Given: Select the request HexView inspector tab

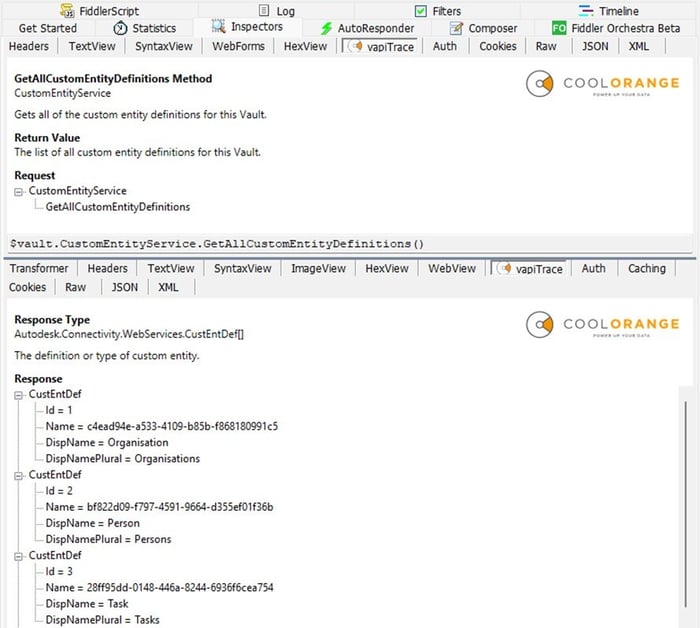Looking at the screenshot, I should (x=305, y=46).
